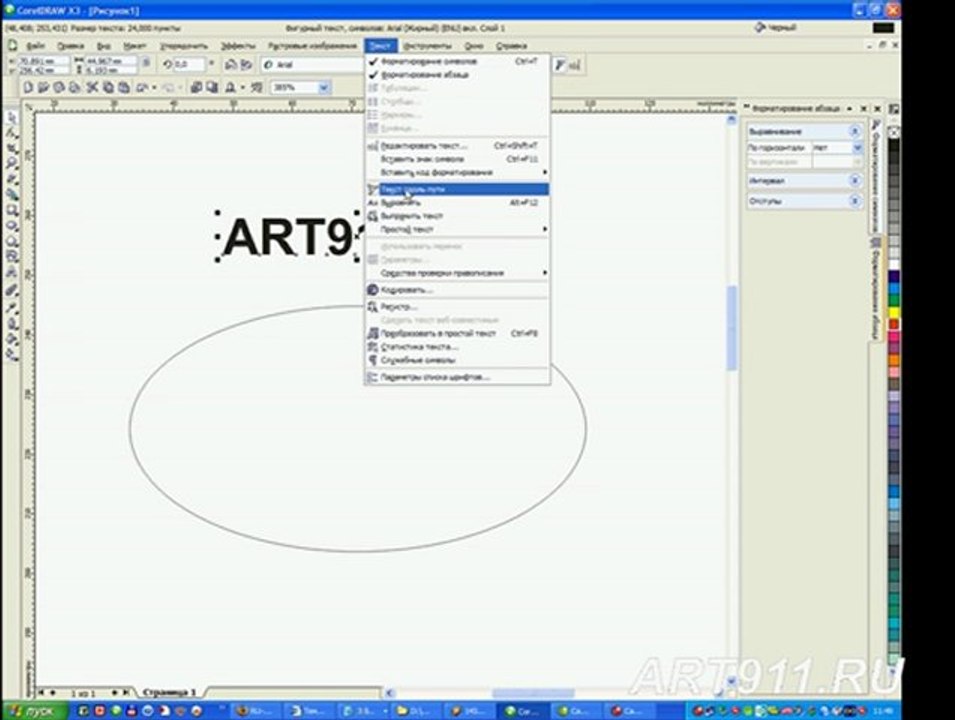The height and width of the screenshot is (720, 955).
Task: Expand the Indents section in the docker
Action: tap(855, 200)
